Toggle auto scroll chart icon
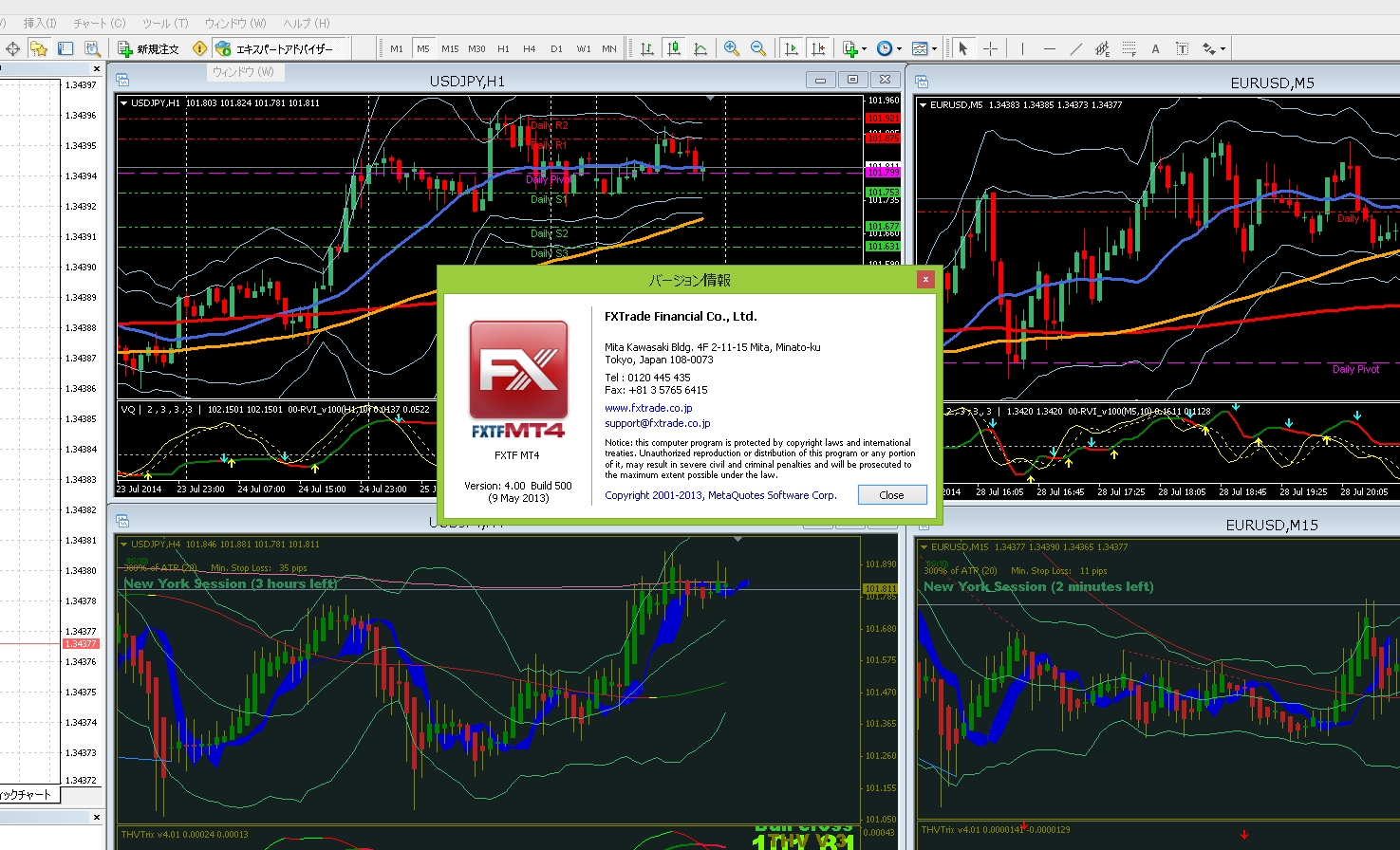 (x=791, y=48)
